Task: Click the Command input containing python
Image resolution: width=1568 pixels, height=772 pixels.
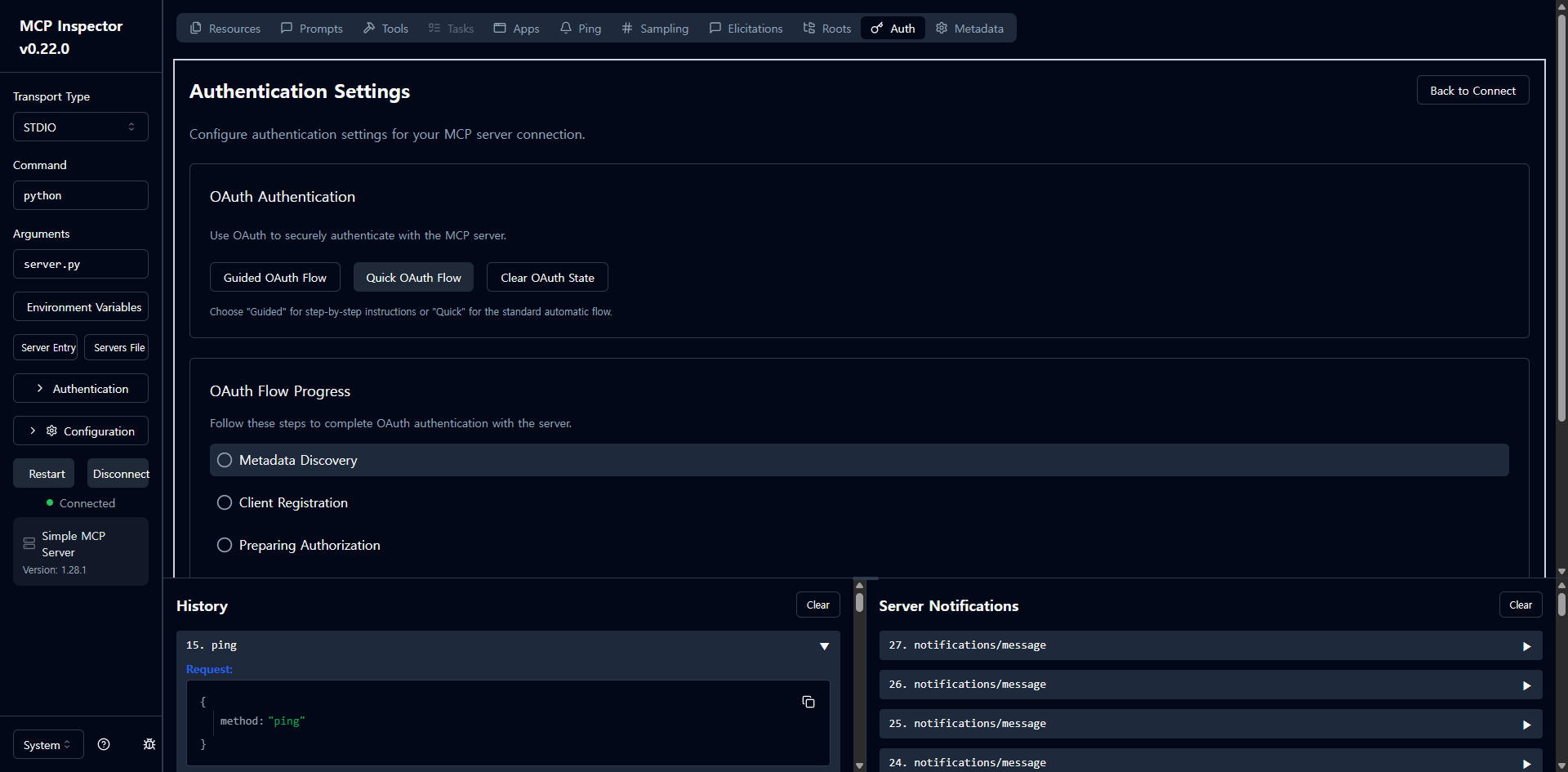Action: (81, 195)
